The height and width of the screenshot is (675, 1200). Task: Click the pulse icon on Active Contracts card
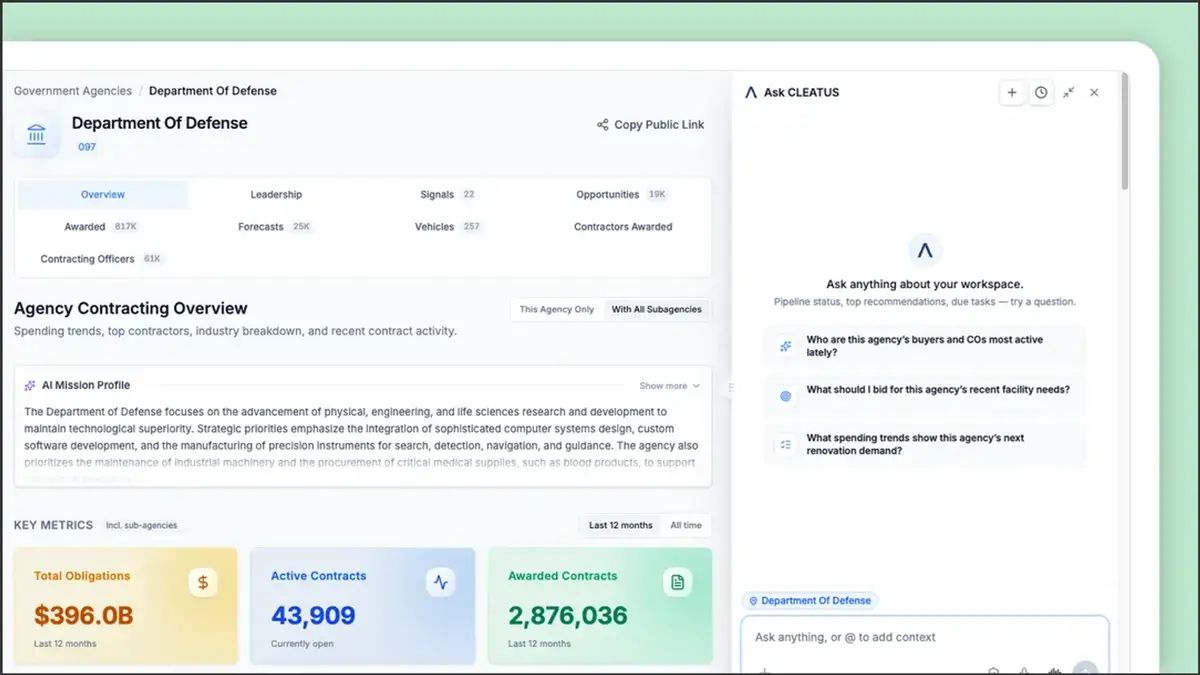(440, 582)
